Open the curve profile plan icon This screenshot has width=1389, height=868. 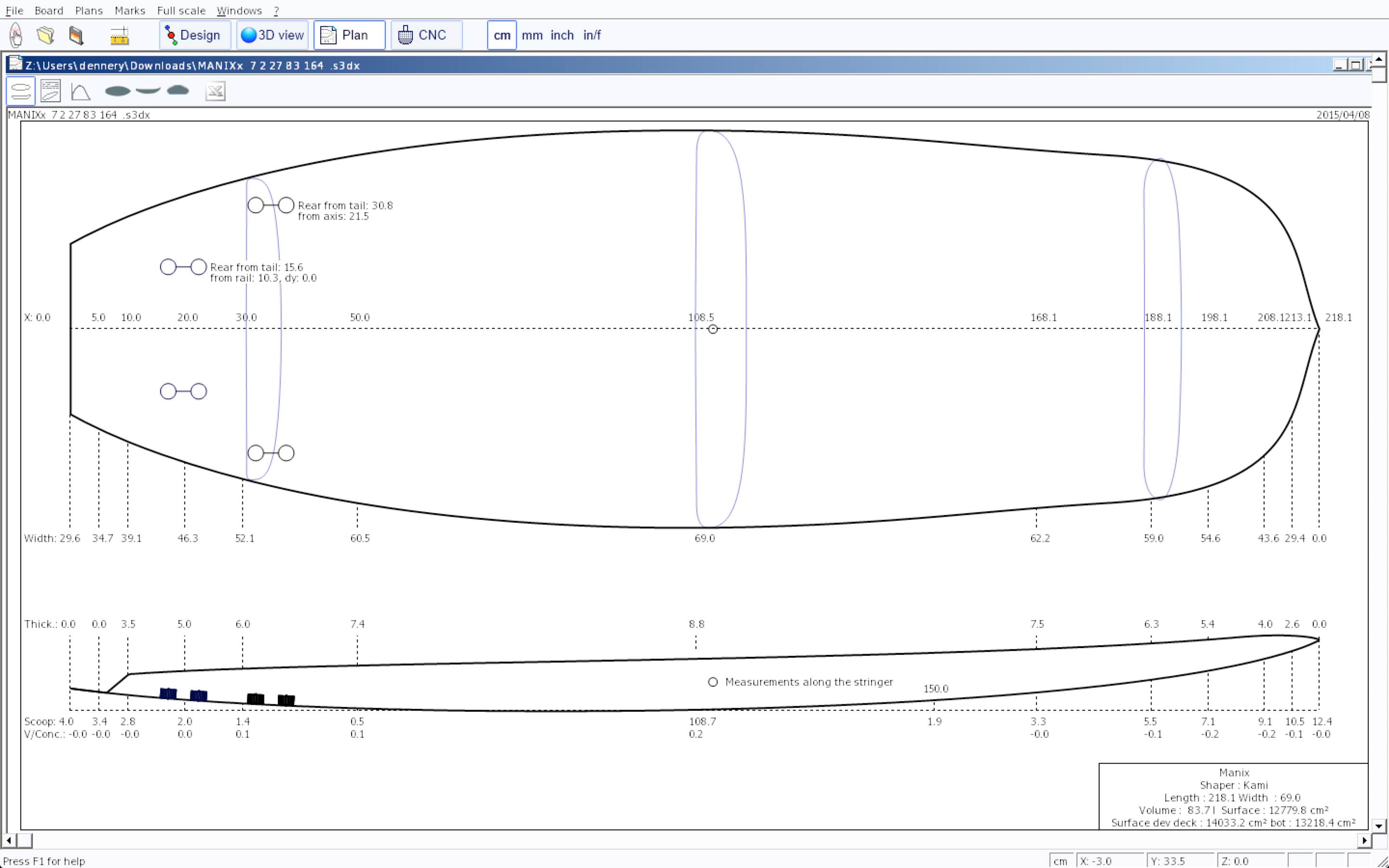point(81,91)
